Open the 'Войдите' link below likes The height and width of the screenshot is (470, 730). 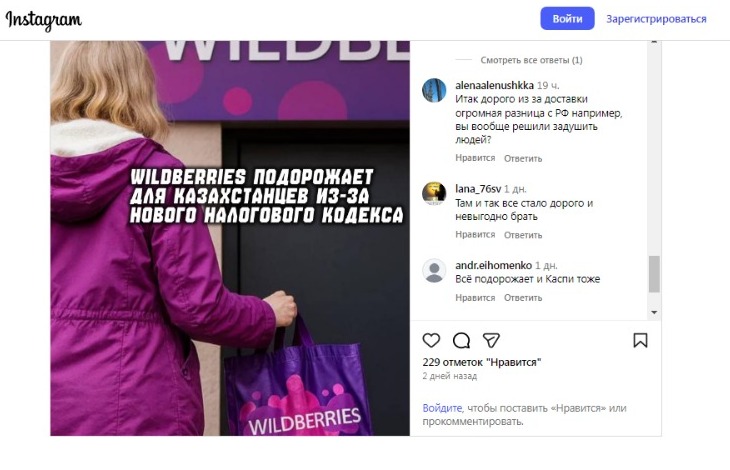coord(442,408)
